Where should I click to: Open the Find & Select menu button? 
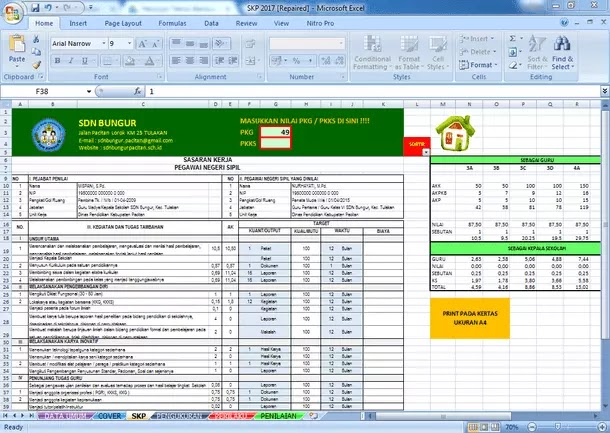(x=563, y=63)
